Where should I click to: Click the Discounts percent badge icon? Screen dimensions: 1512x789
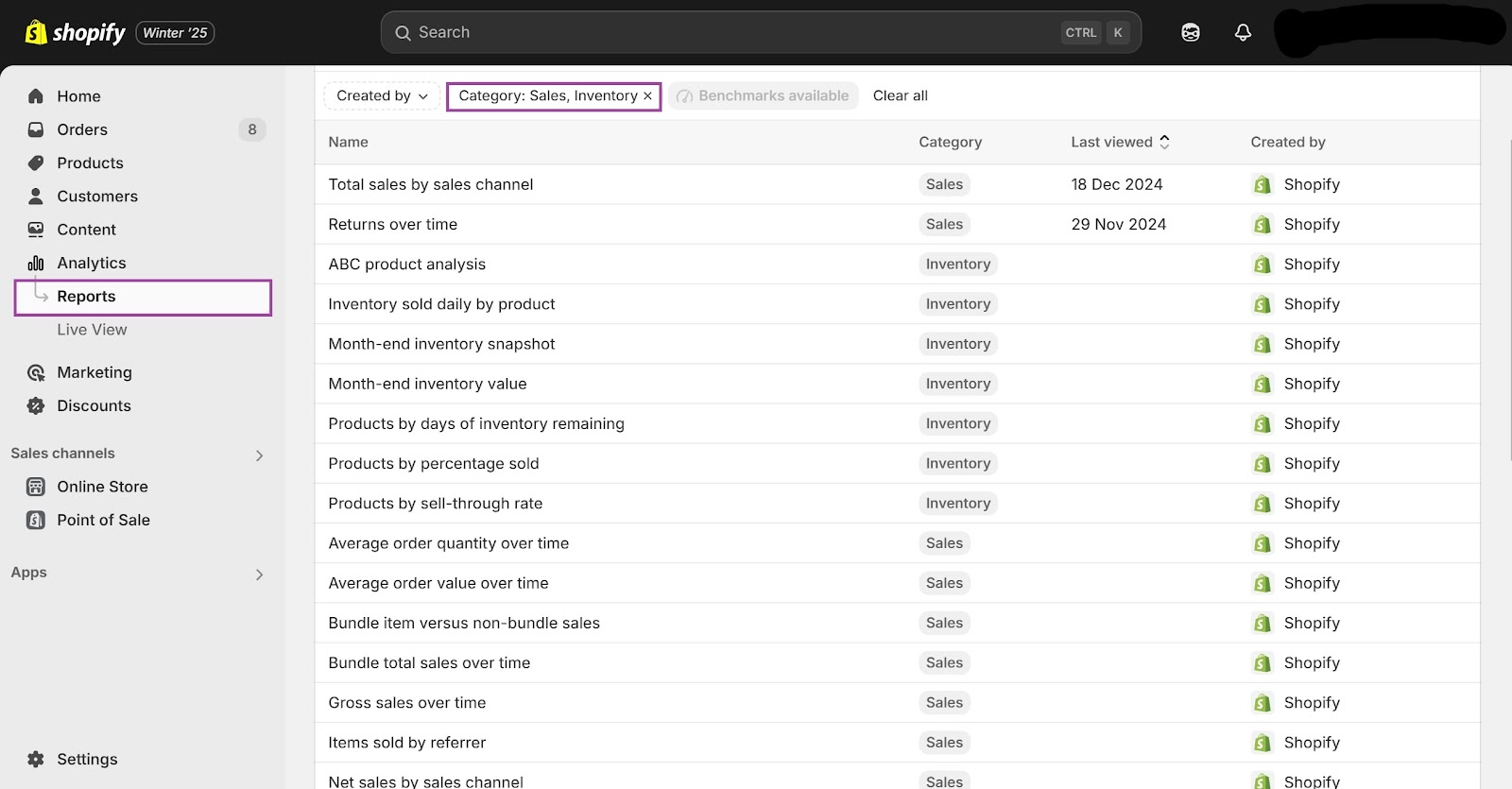[x=36, y=405]
